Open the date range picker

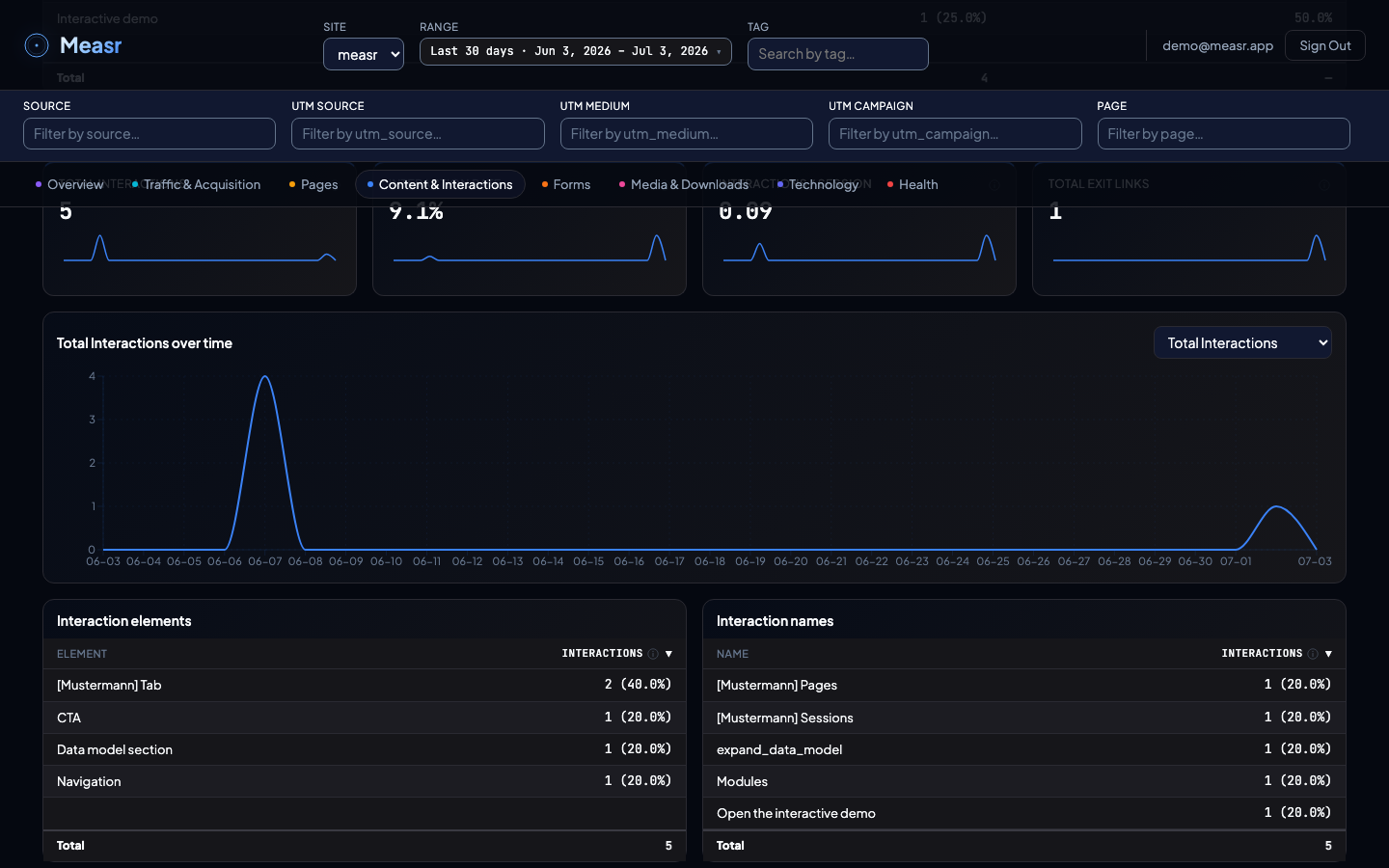576,51
